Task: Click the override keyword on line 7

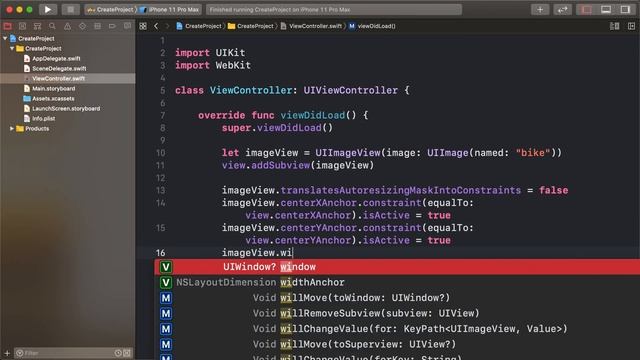Action: pos(222,116)
